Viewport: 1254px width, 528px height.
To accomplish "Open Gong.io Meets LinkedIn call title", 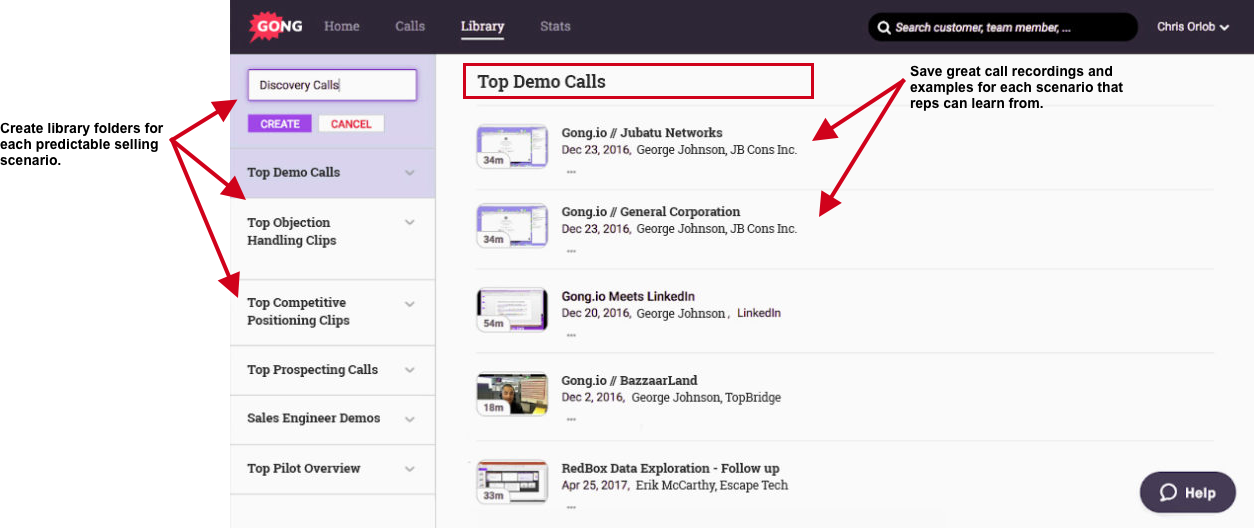I will point(628,296).
